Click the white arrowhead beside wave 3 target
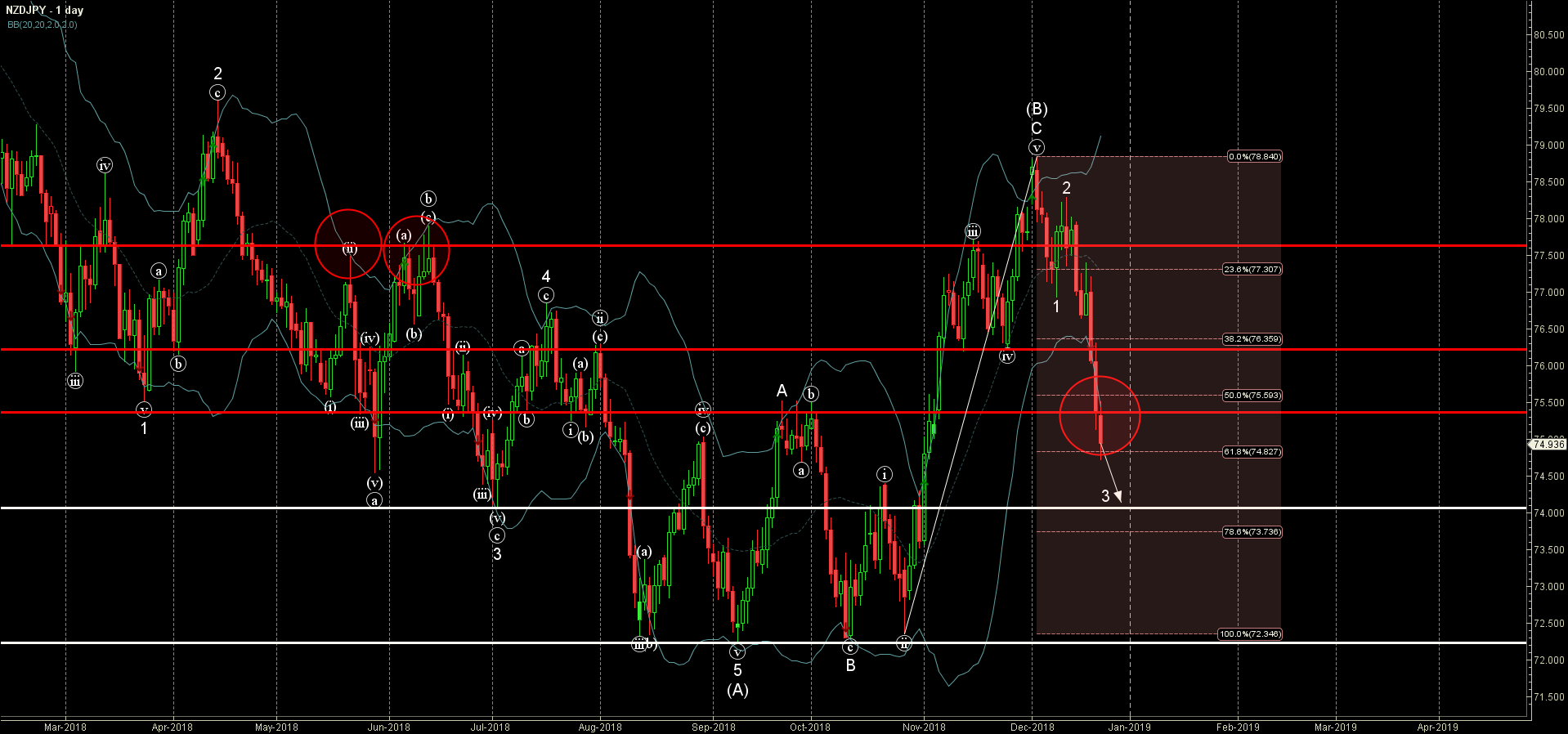 1118,495
